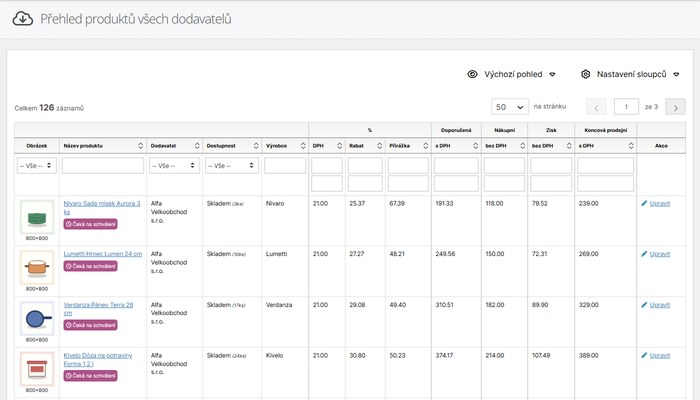The height and width of the screenshot is (400, 700).
Task: Sort by Rabat column
Action: coord(379,146)
